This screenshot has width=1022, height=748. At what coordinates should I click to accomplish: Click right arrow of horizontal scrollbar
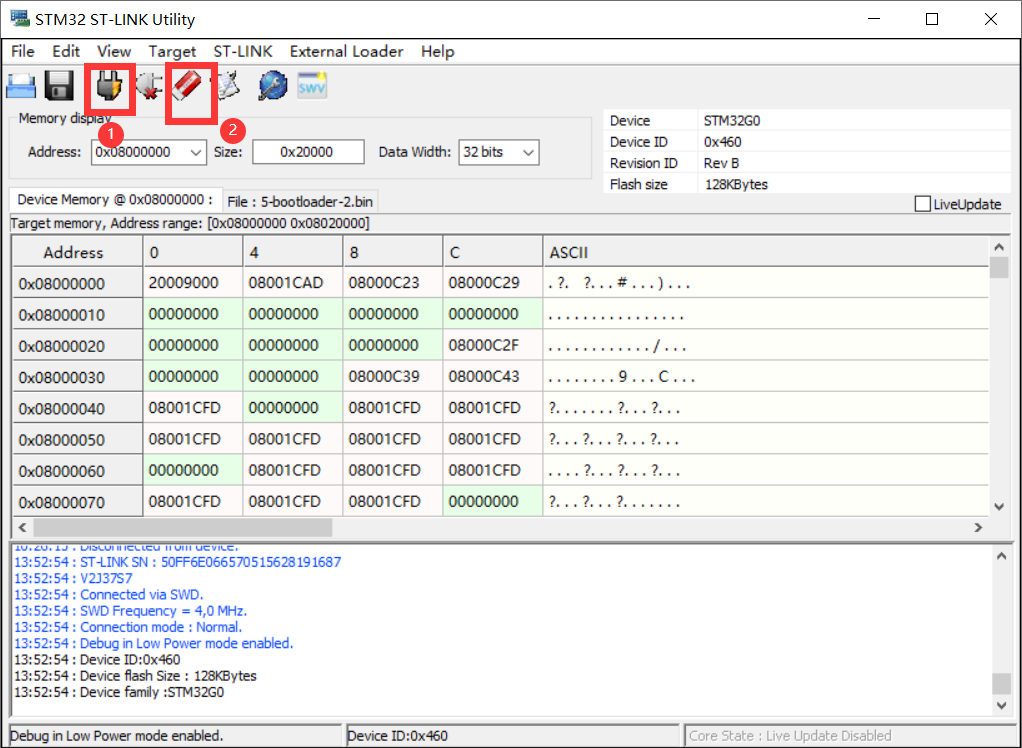pos(978,527)
